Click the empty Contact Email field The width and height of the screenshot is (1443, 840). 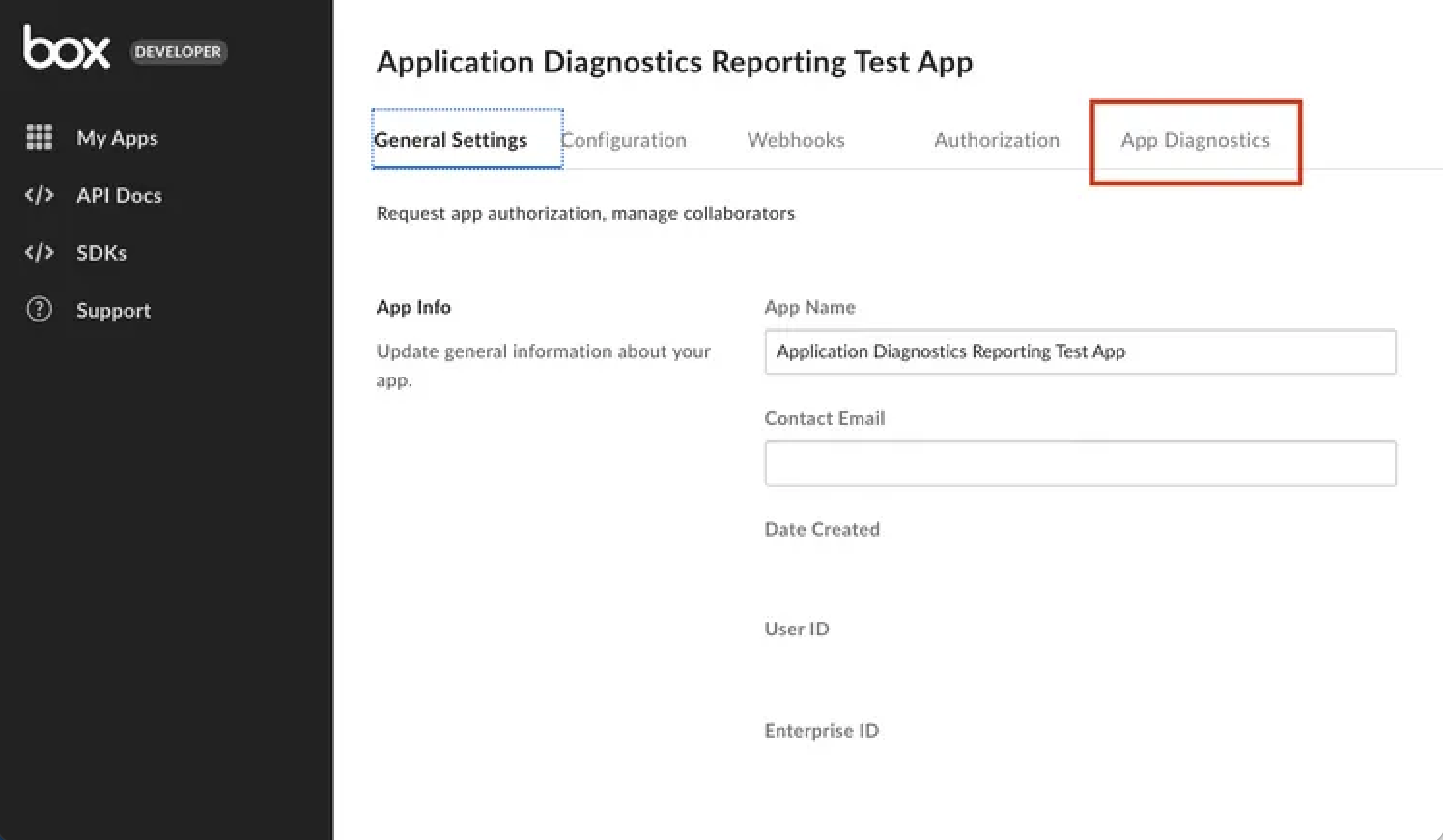coord(1080,463)
